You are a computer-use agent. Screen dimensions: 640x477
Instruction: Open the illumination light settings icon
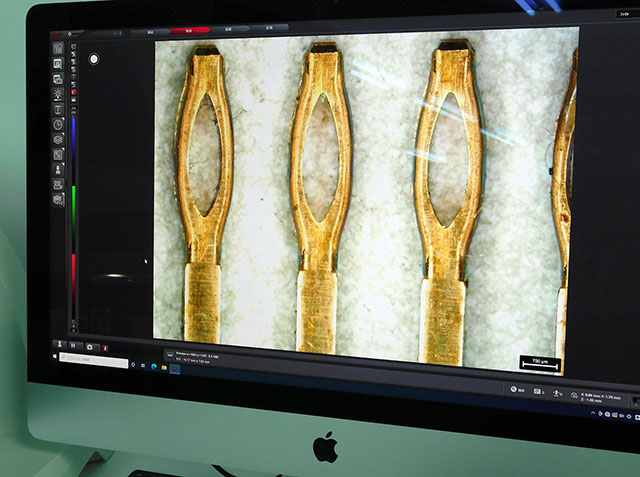(x=58, y=94)
